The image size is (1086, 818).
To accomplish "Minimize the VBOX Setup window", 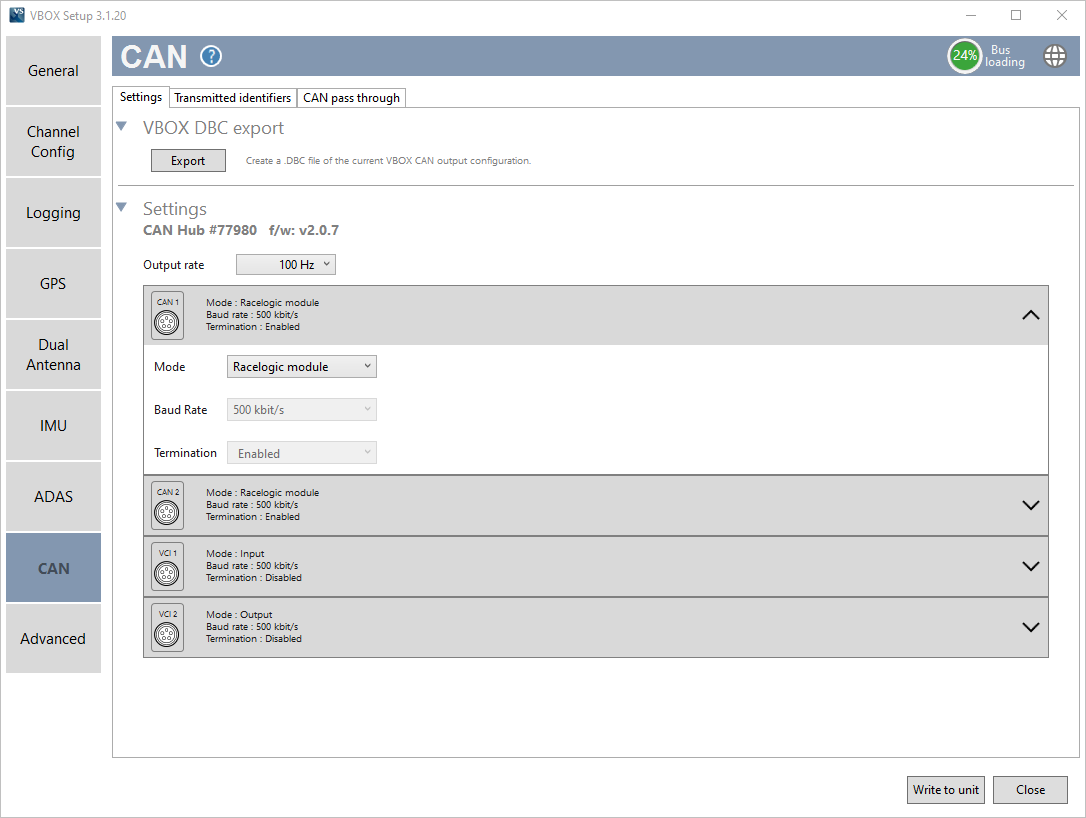I will 971,15.
